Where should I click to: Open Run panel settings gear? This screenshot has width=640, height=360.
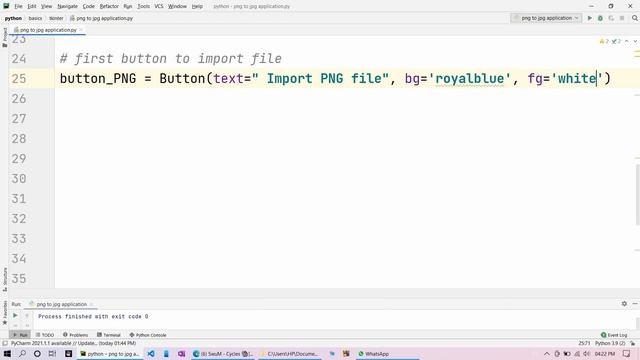coord(624,304)
